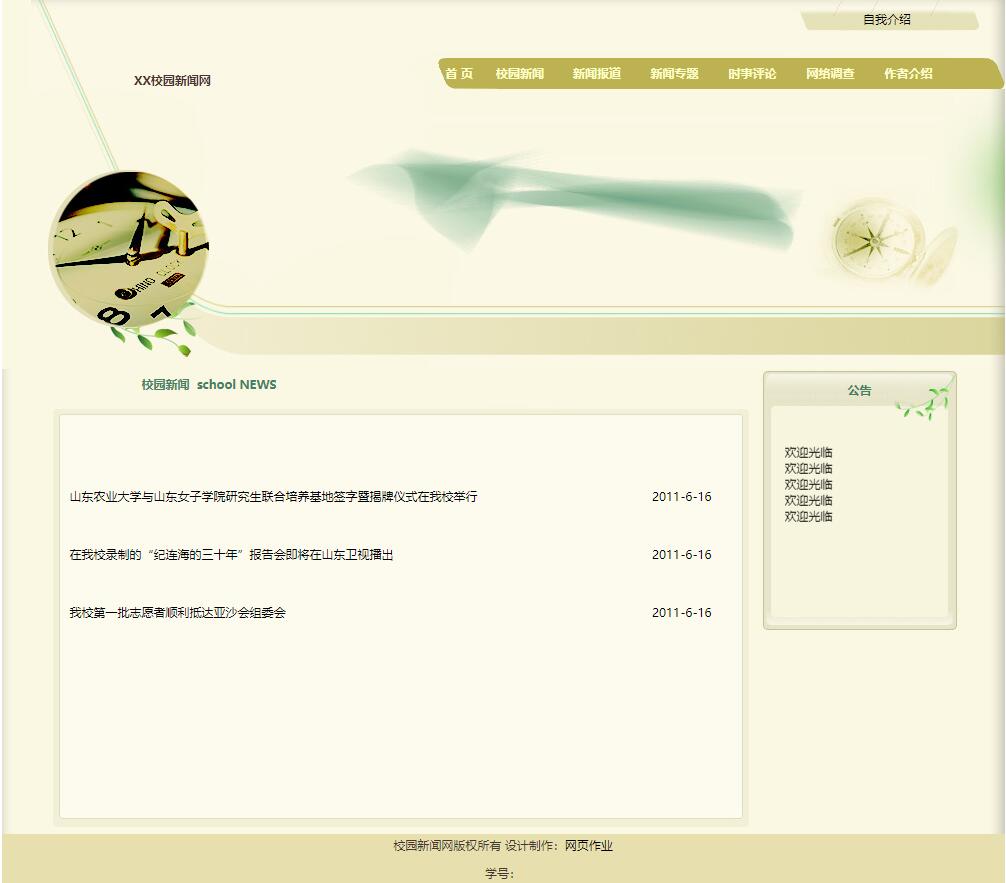Open the 我校第一批志愿者 news article
Viewport: 1006px width, 883px height.
click(x=177, y=613)
